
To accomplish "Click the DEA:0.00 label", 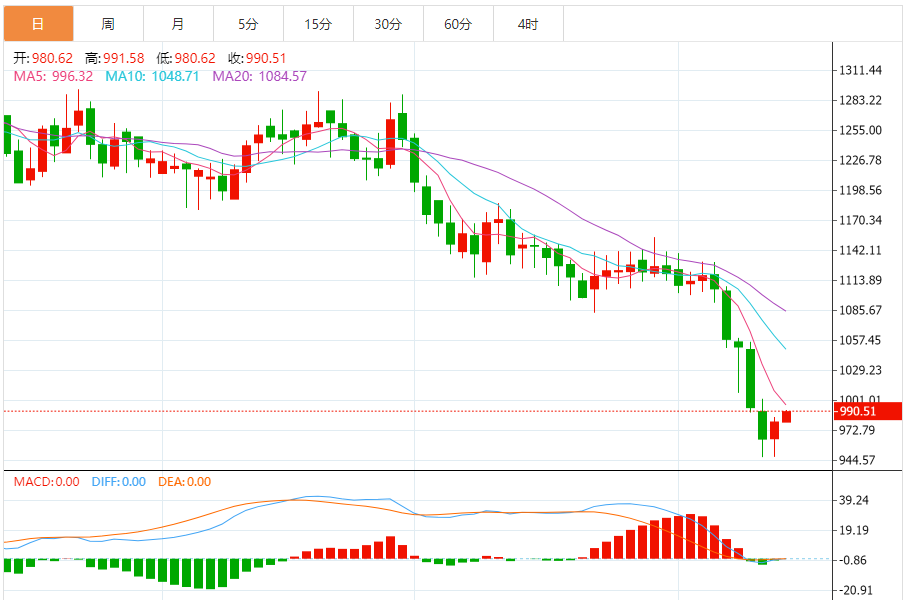I will 185,482.
